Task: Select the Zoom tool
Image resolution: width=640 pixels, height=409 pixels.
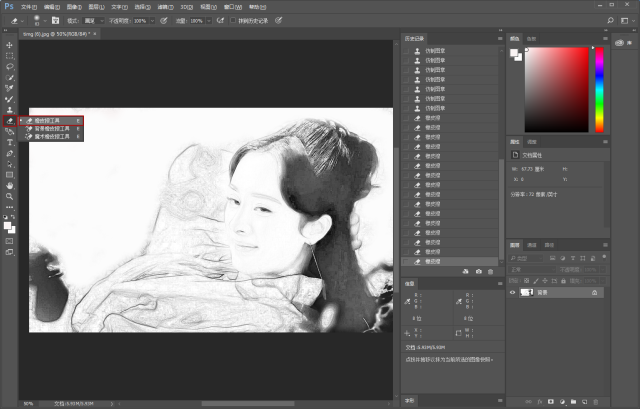Action: (x=9, y=197)
